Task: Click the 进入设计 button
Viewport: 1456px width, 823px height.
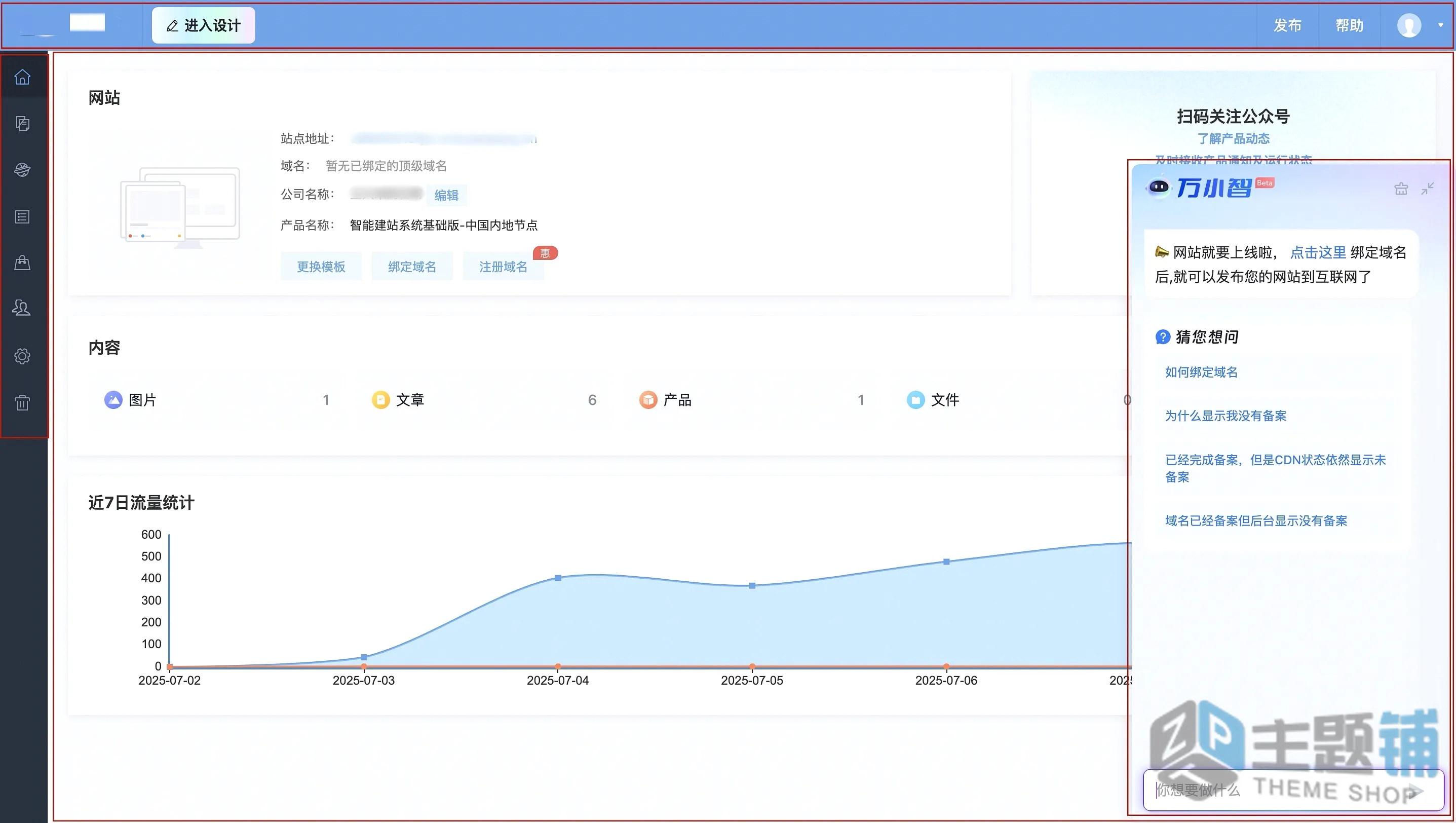Action: tap(204, 25)
